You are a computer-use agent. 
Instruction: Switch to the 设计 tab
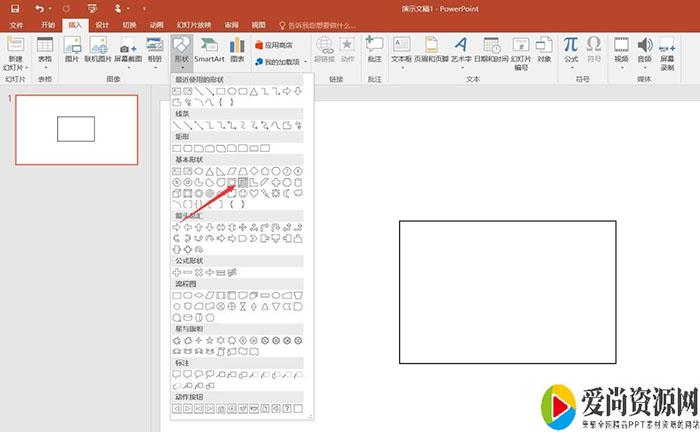pyautogui.click(x=102, y=24)
